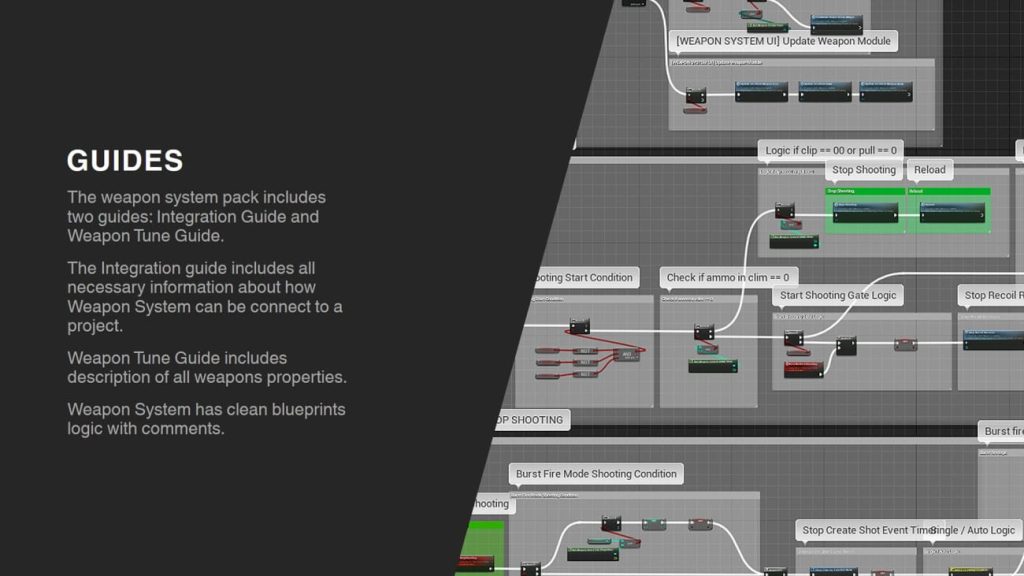This screenshot has width=1024, height=576.
Task: Click the Single / Auto Logic comment label
Action: (974, 530)
